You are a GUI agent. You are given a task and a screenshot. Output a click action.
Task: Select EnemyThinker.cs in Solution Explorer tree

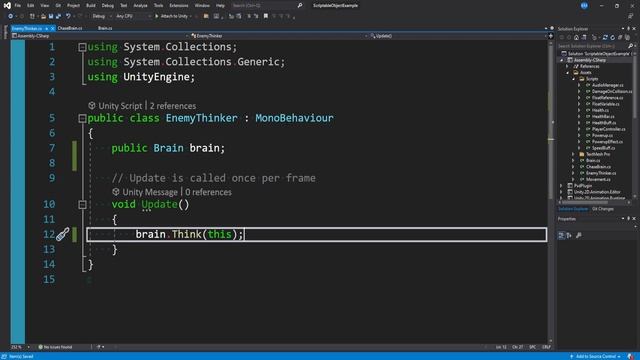[601, 173]
